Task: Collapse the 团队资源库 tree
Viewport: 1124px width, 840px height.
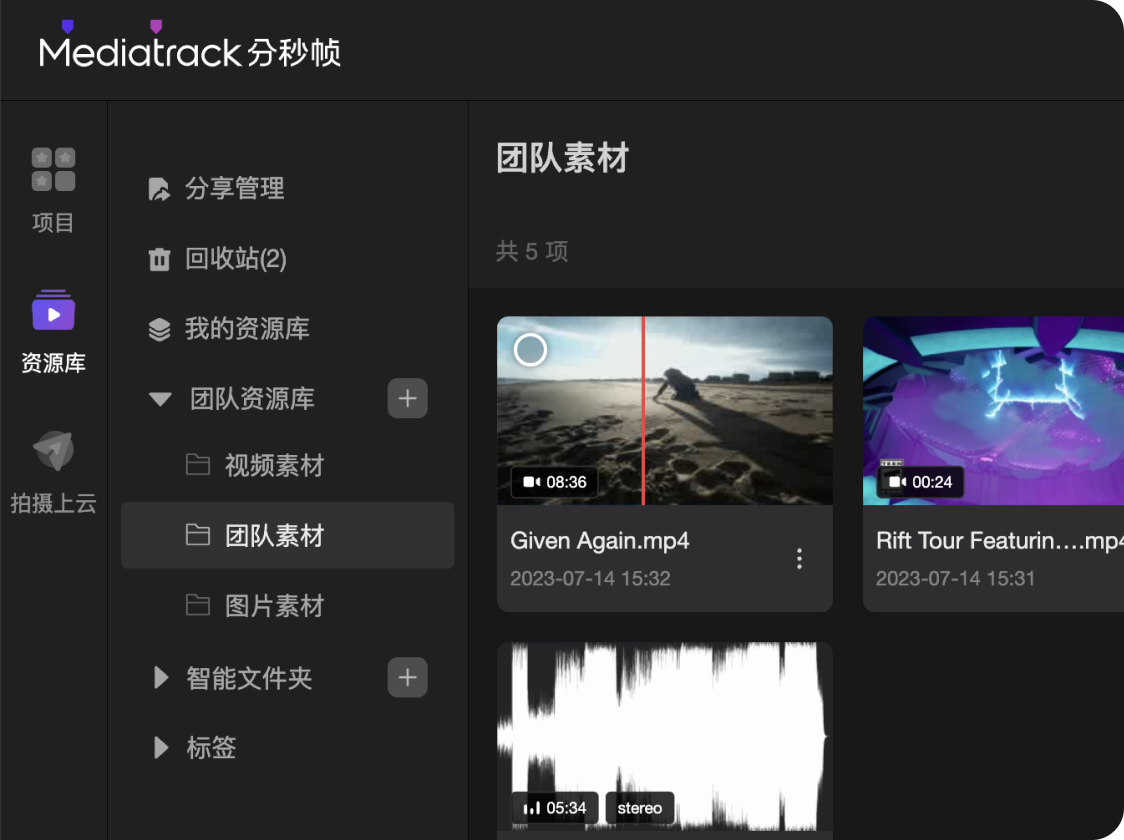Action: pyautogui.click(x=160, y=399)
